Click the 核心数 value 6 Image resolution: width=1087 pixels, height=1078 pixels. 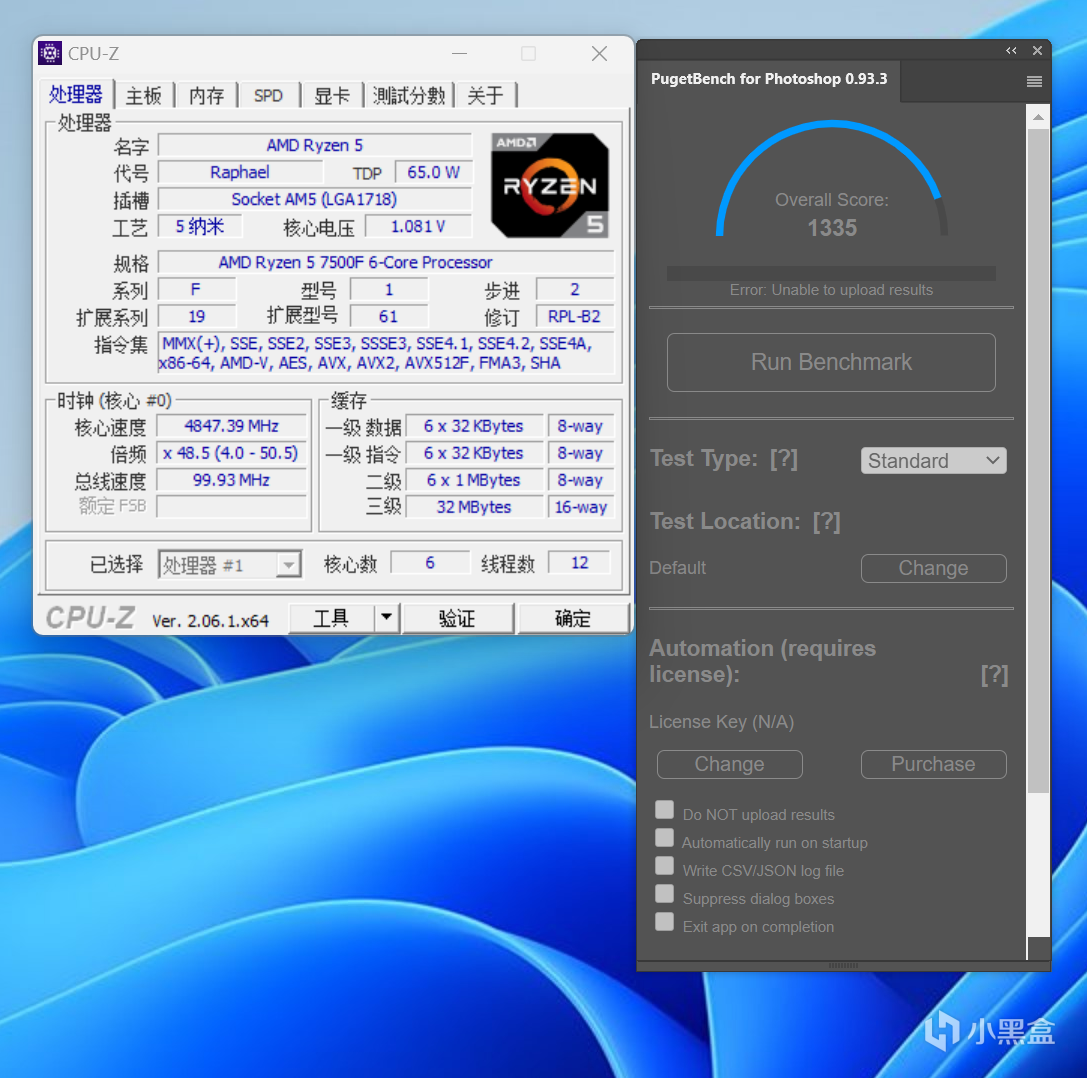[x=430, y=562]
